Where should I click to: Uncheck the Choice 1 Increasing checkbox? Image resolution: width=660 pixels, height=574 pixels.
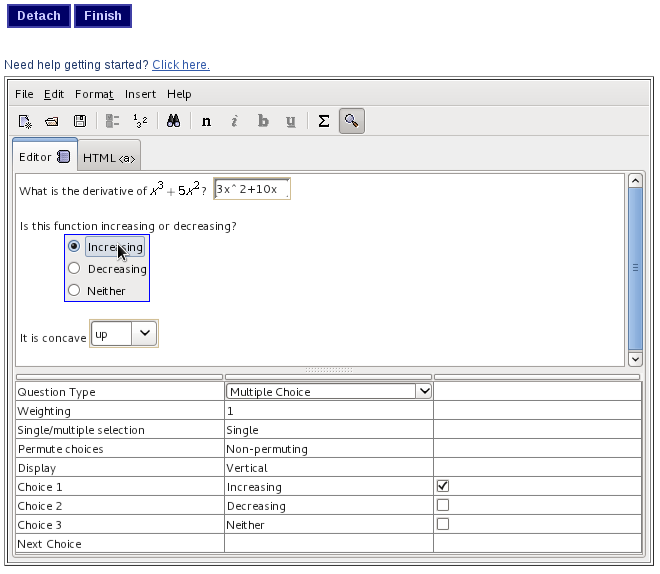[443, 486]
